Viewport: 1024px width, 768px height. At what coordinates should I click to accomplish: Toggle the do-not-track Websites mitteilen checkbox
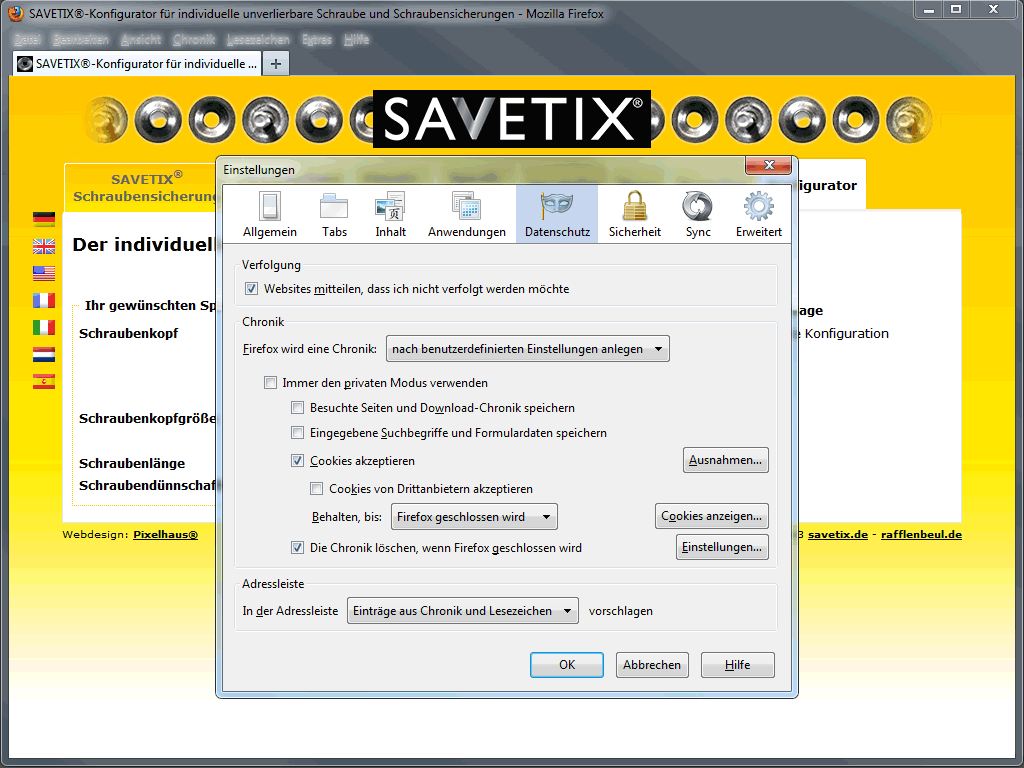pos(251,289)
